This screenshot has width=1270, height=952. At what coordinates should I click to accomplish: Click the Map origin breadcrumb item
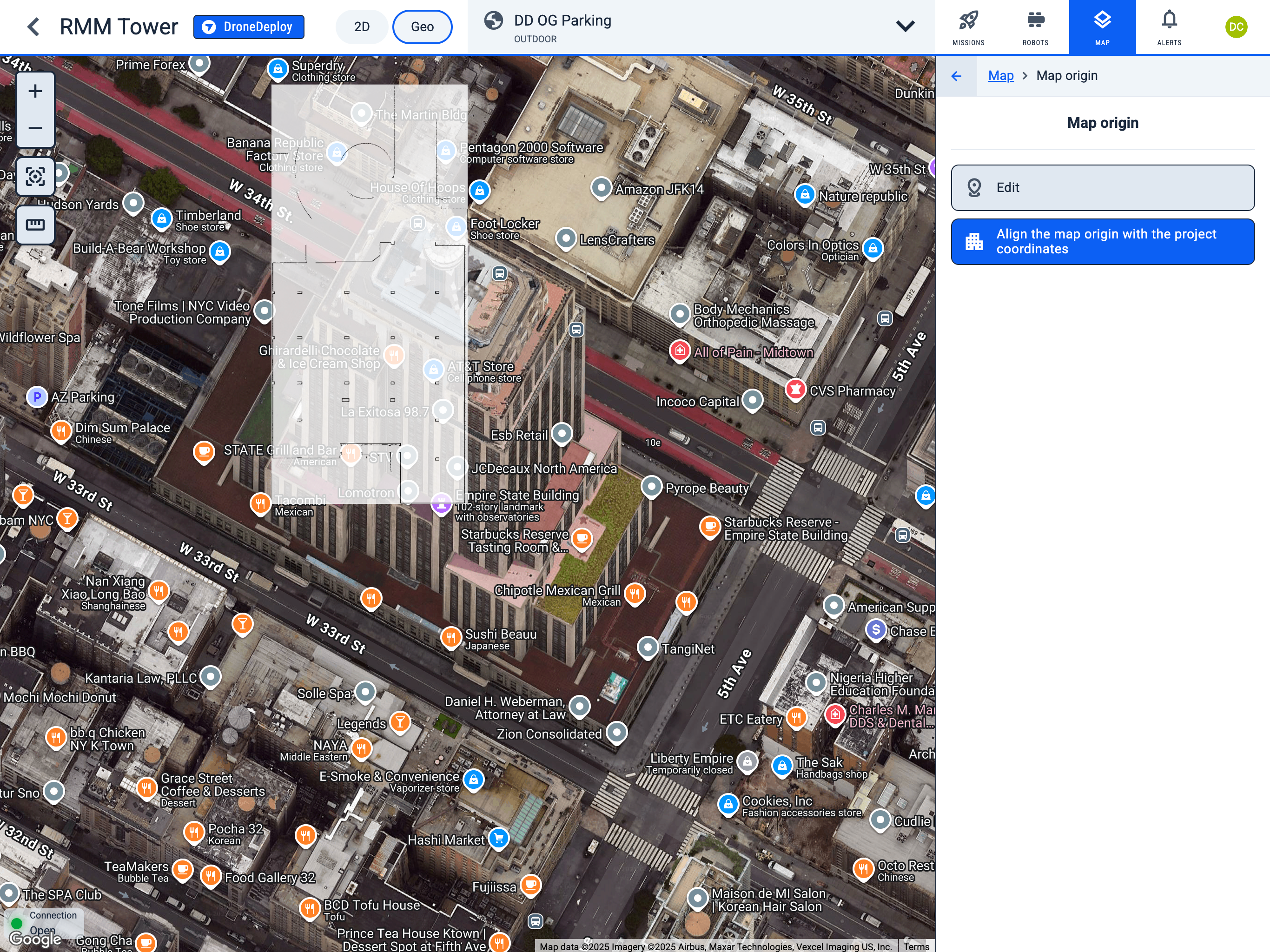pos(1066,75)
